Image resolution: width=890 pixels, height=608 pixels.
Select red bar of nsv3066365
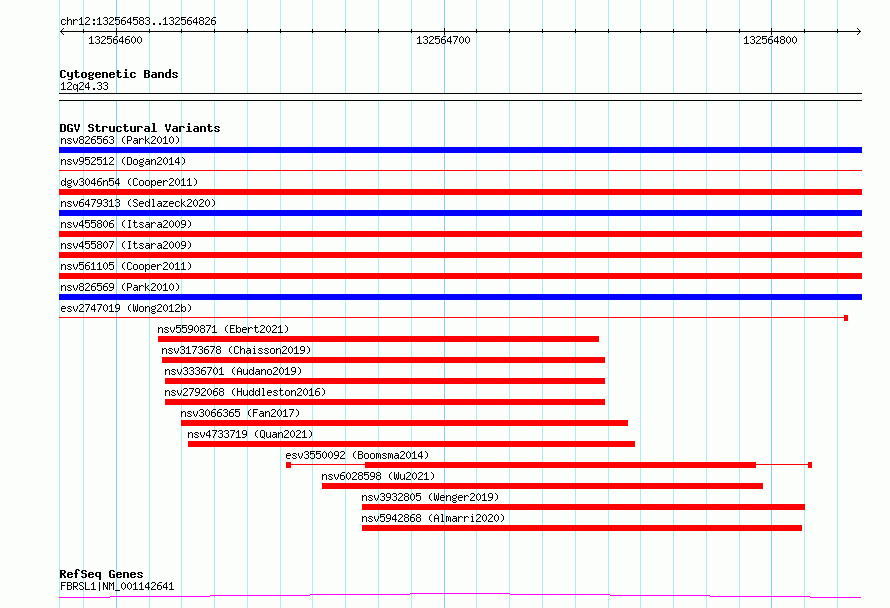tap(404, 423)
